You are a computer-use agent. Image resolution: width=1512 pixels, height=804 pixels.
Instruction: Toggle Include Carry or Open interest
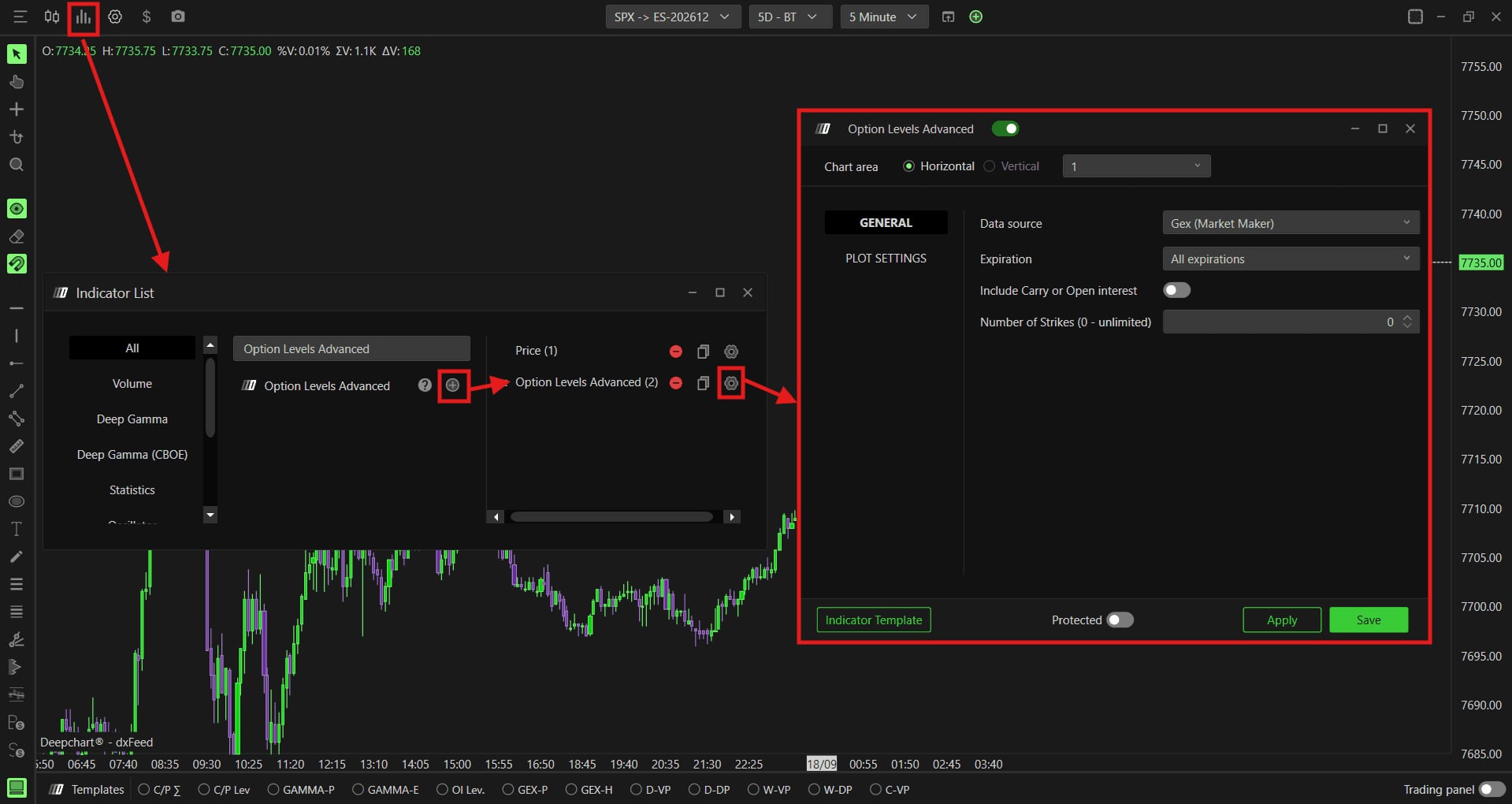coord(1177,290)
